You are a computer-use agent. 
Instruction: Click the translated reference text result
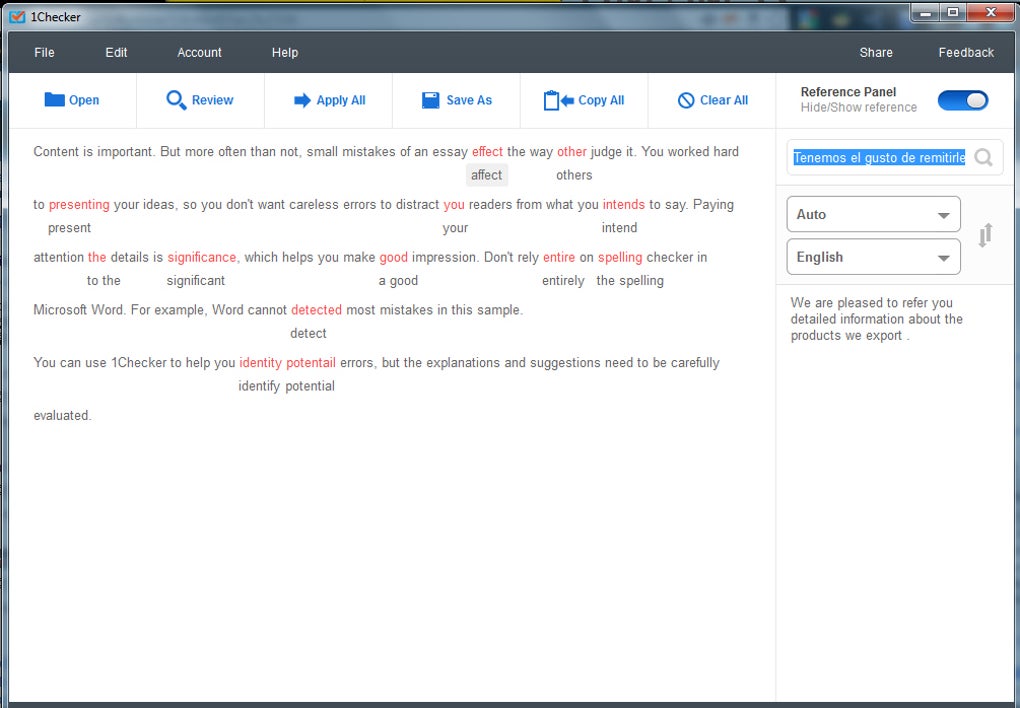point(876,319)
